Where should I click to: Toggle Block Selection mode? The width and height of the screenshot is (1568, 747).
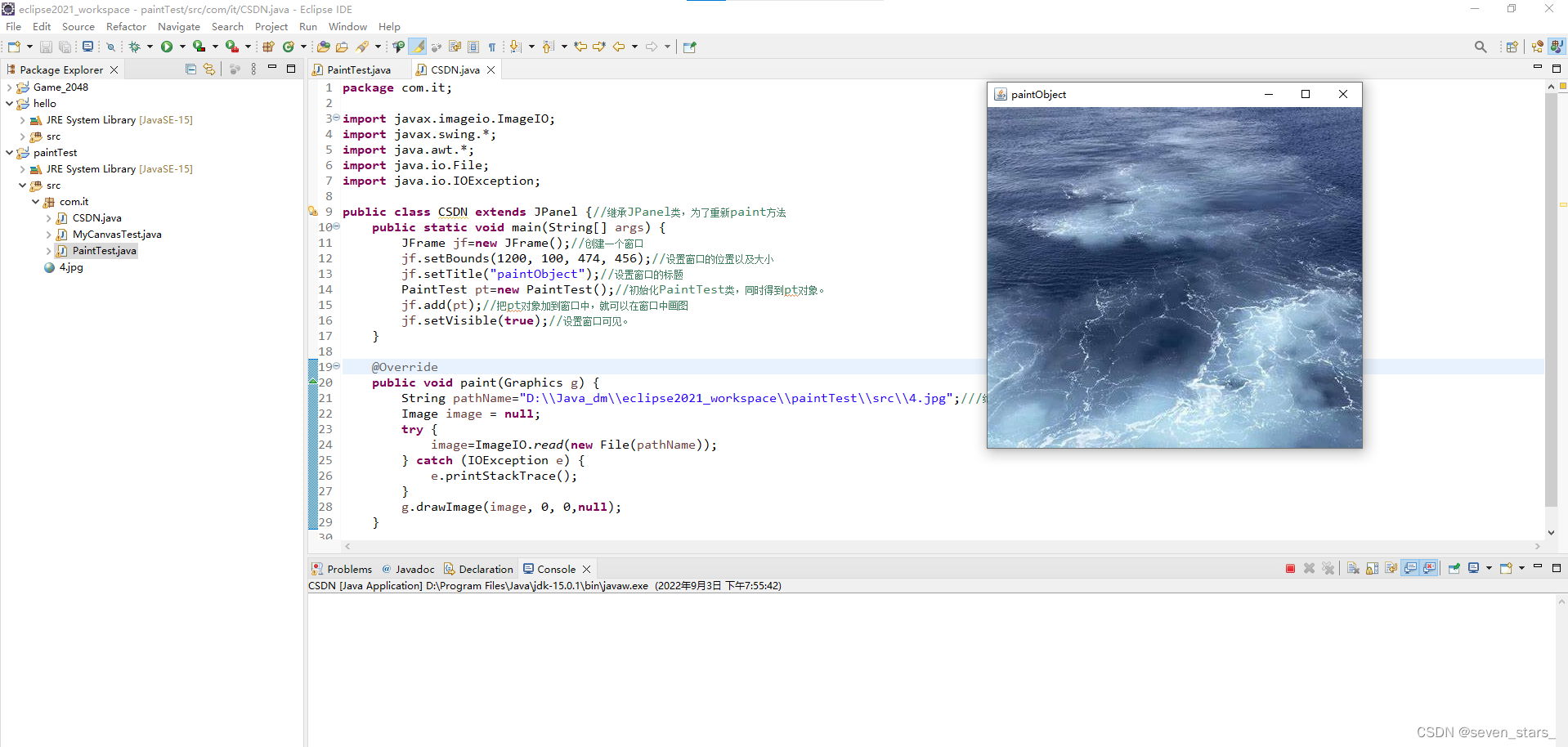click(473, 47)
